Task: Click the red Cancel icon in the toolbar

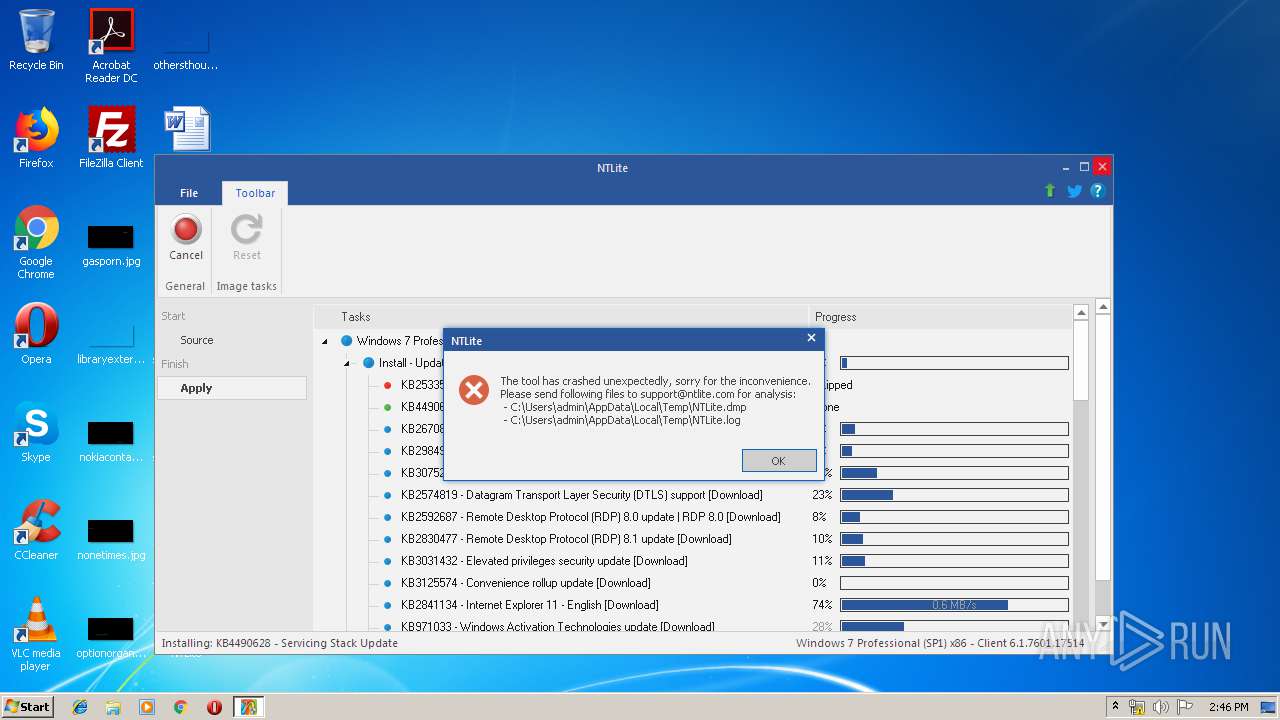Action: [x=186, y=230]
